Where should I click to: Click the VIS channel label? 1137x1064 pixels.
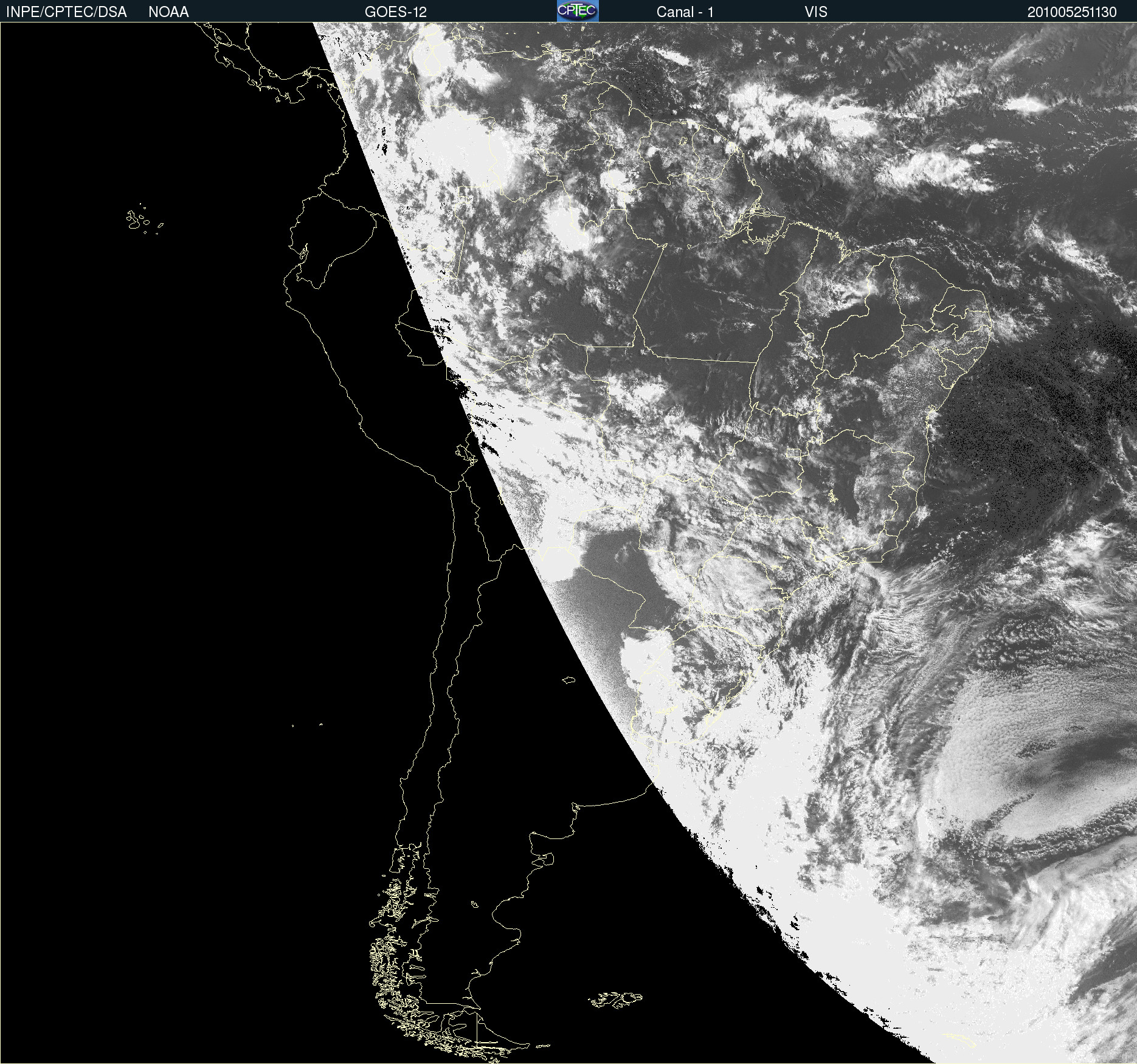[816, 12]
